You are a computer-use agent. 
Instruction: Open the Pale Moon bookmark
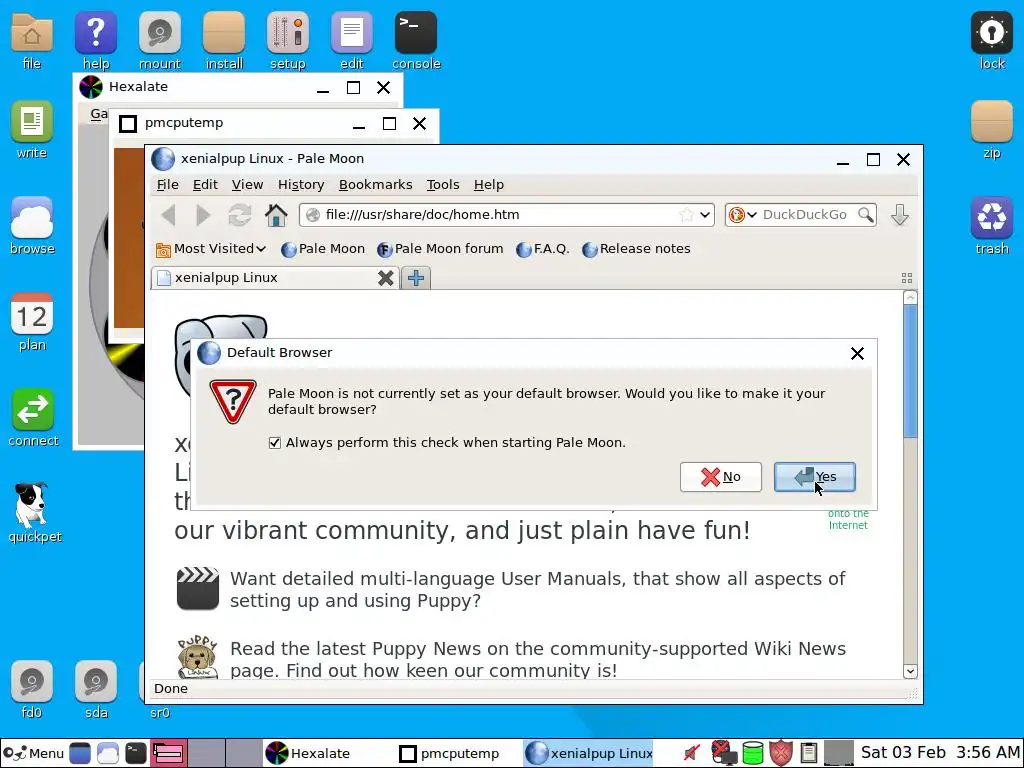pyautogui.click(x=323, y=249)
